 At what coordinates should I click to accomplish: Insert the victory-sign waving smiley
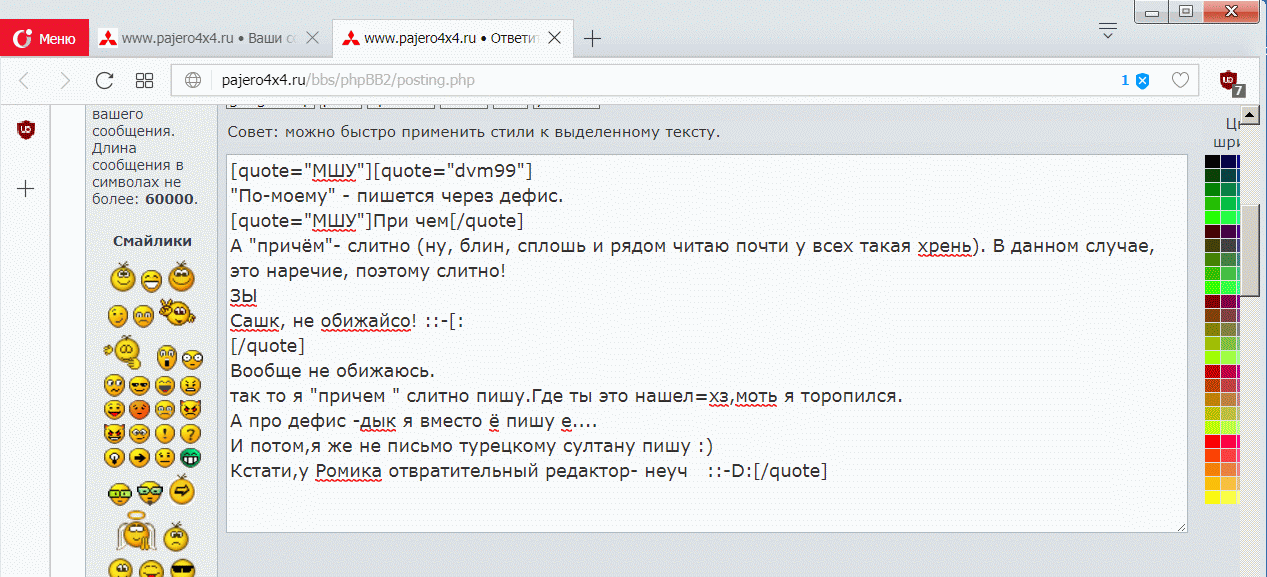(177, 311)
